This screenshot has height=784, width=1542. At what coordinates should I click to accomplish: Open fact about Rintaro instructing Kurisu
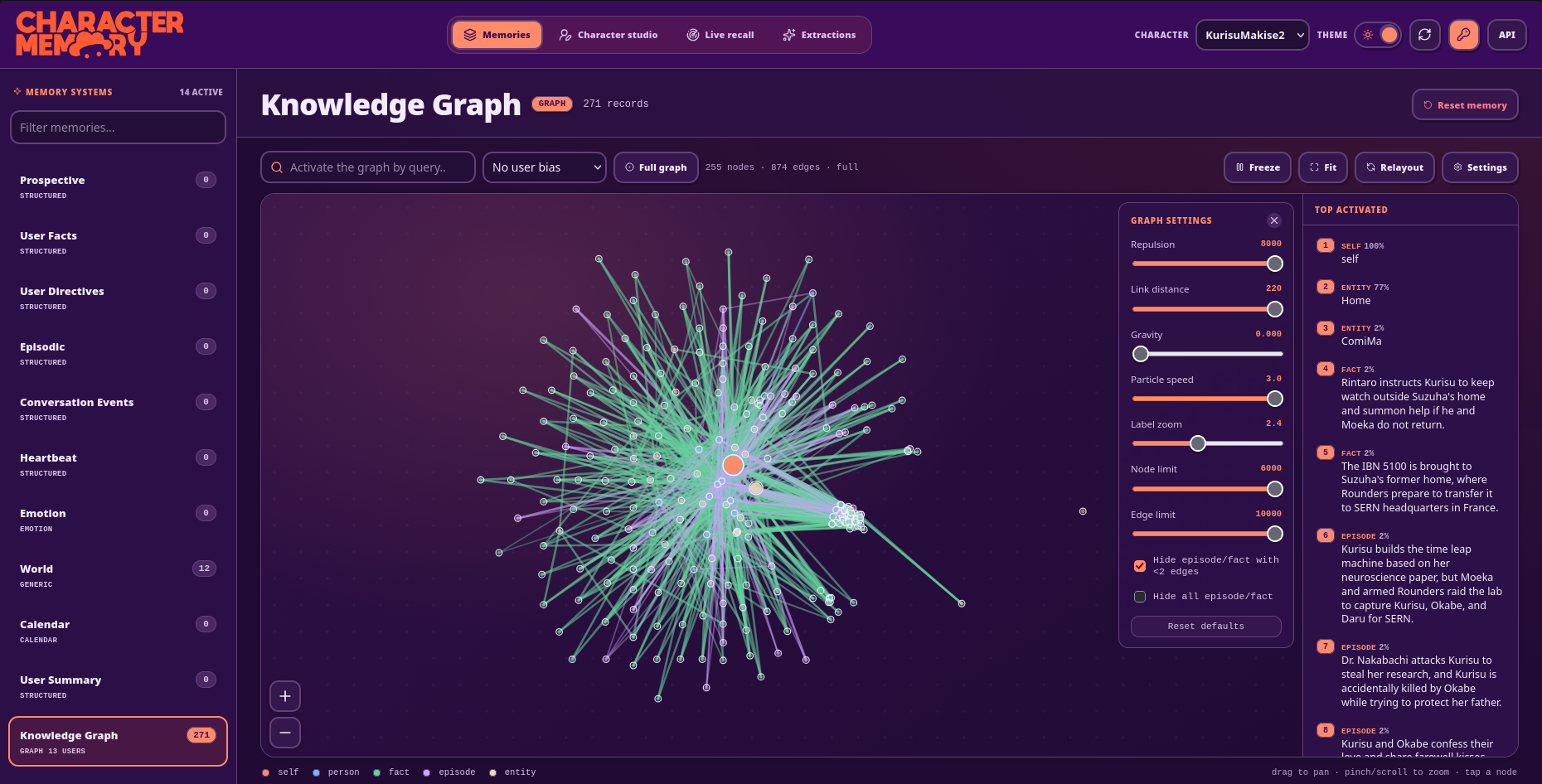tap(1409, 397)
